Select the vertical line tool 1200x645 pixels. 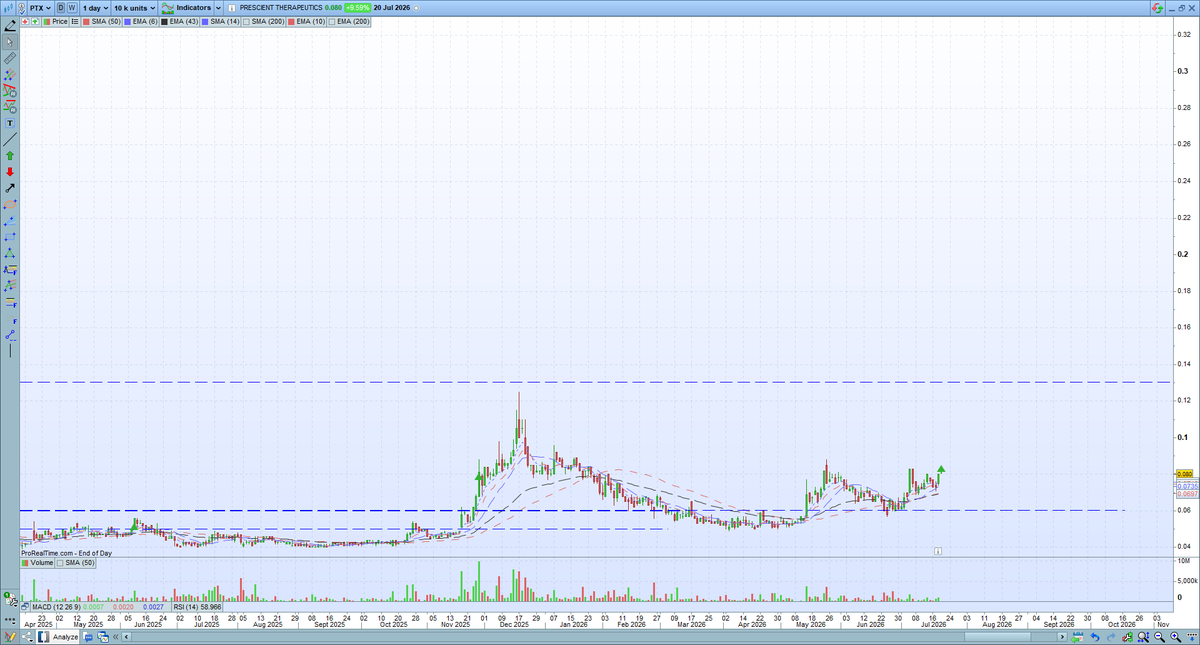coord(10,349)
